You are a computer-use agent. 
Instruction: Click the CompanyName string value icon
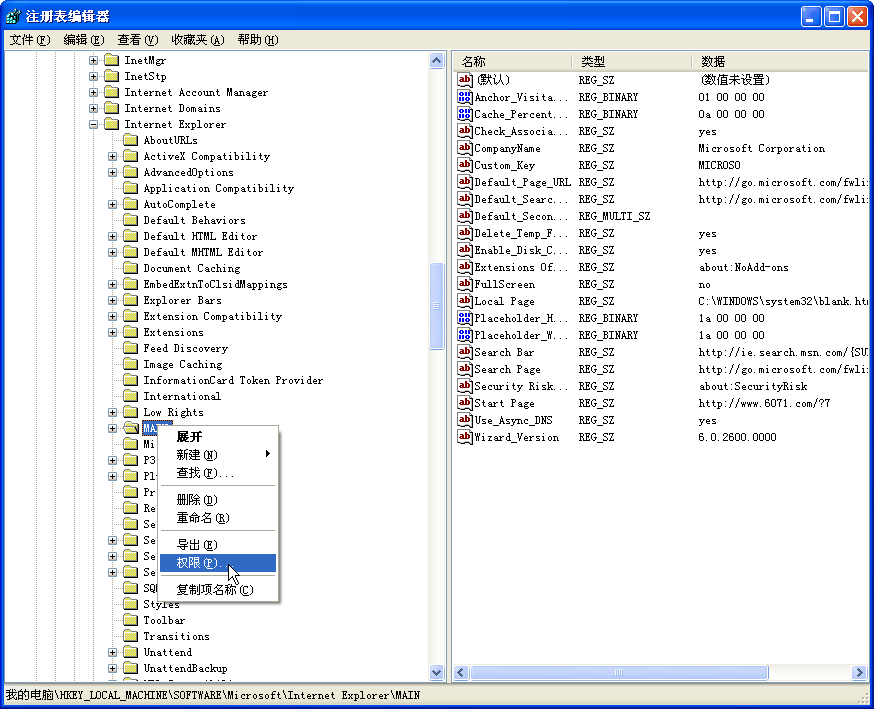click(x=464, y=148)
